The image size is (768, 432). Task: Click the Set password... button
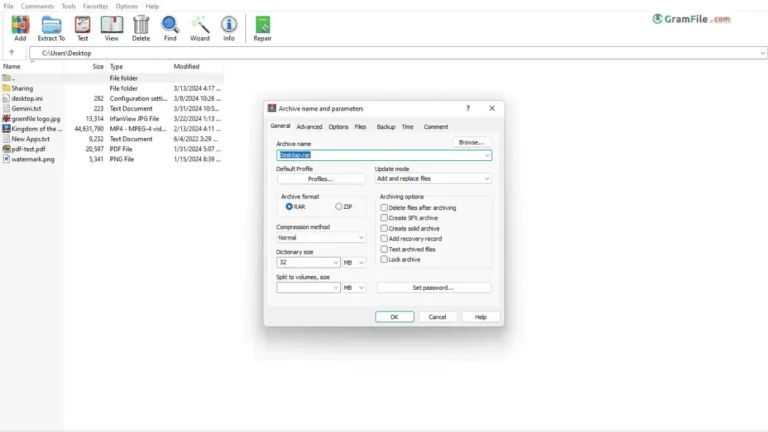pyautogui.click(x=433, y=288)
